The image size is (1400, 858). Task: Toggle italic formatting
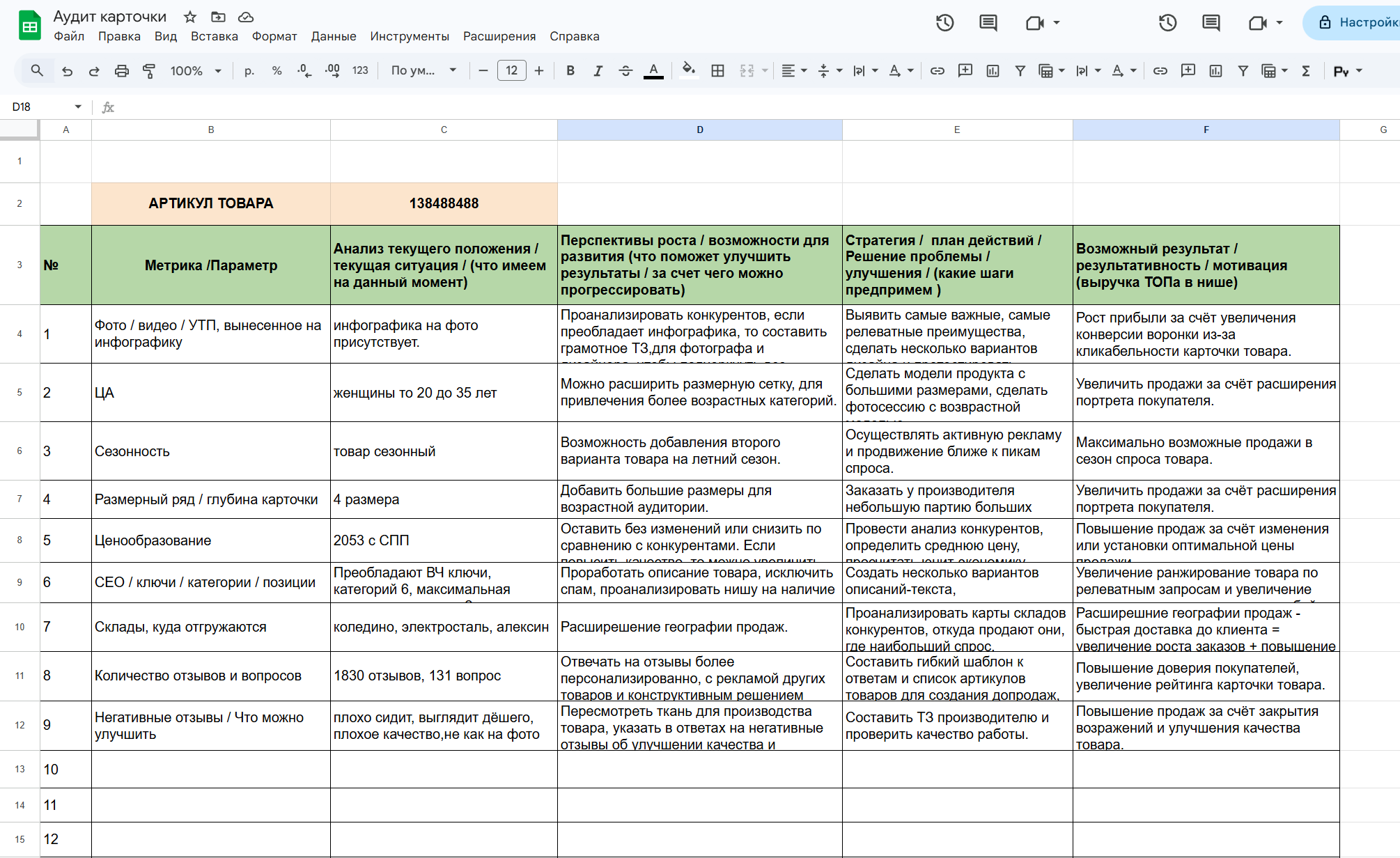point(598,70)
